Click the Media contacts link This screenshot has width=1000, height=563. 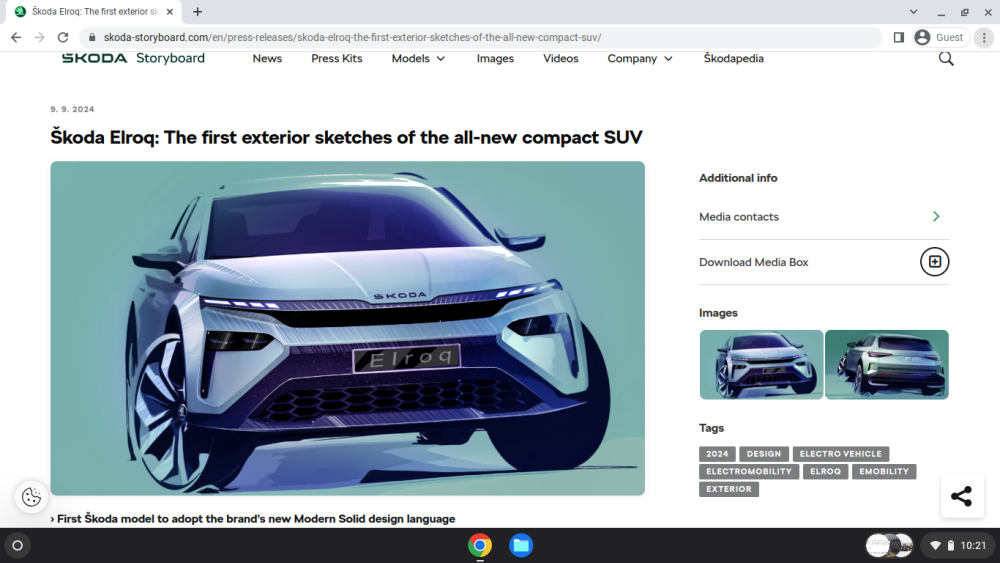tap(739, 217)
